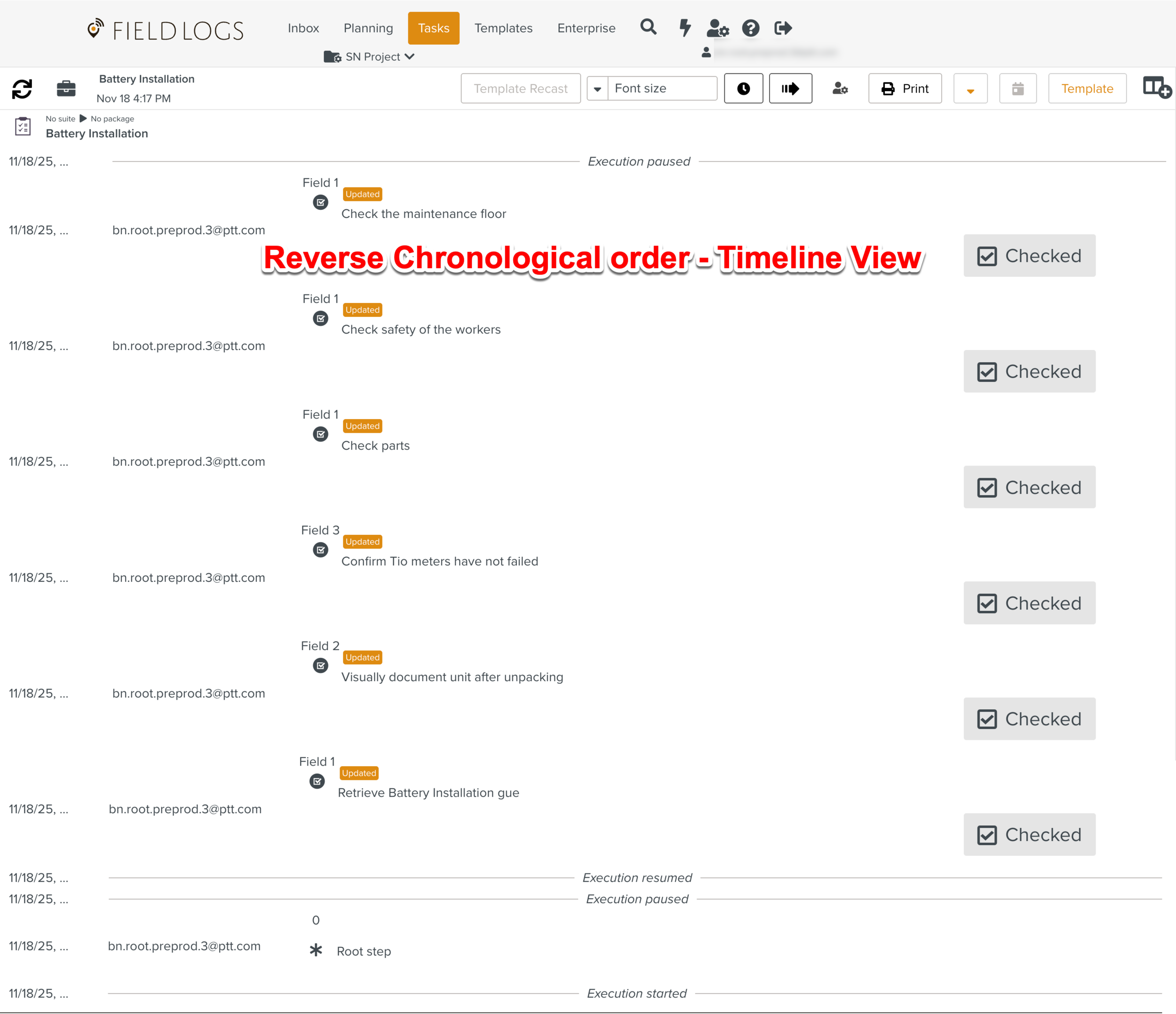This screenshot has width=1176, height=1014.
Task: Open the clock history view icon
Action: click(x=744, y=88)
